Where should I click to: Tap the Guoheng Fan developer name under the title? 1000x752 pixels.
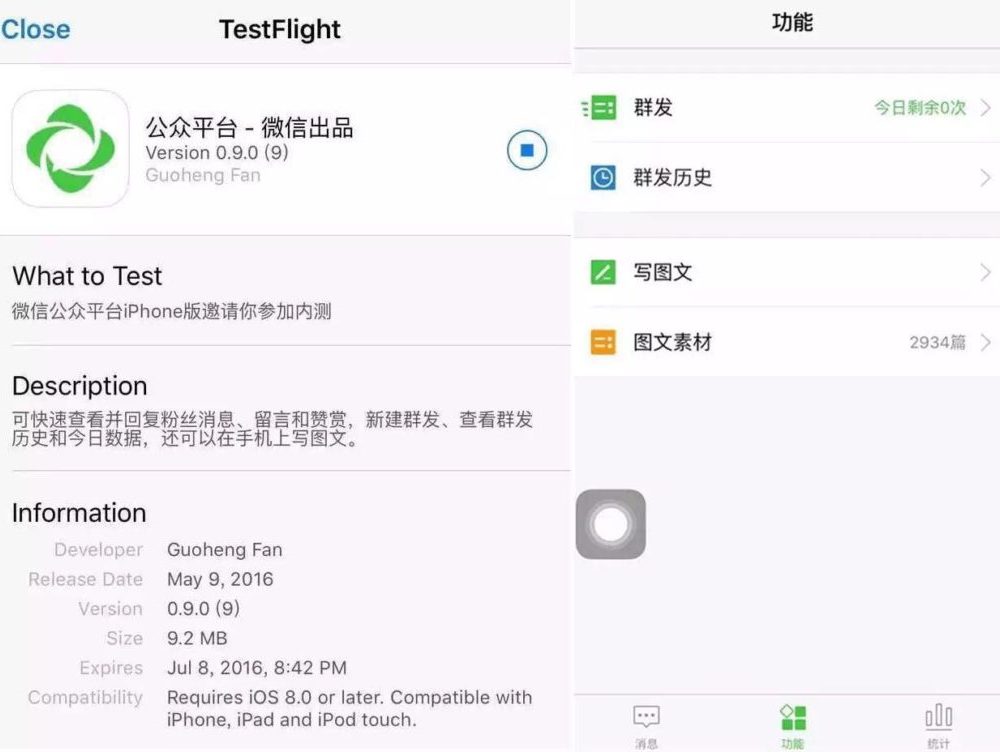(x=203, y=175)
